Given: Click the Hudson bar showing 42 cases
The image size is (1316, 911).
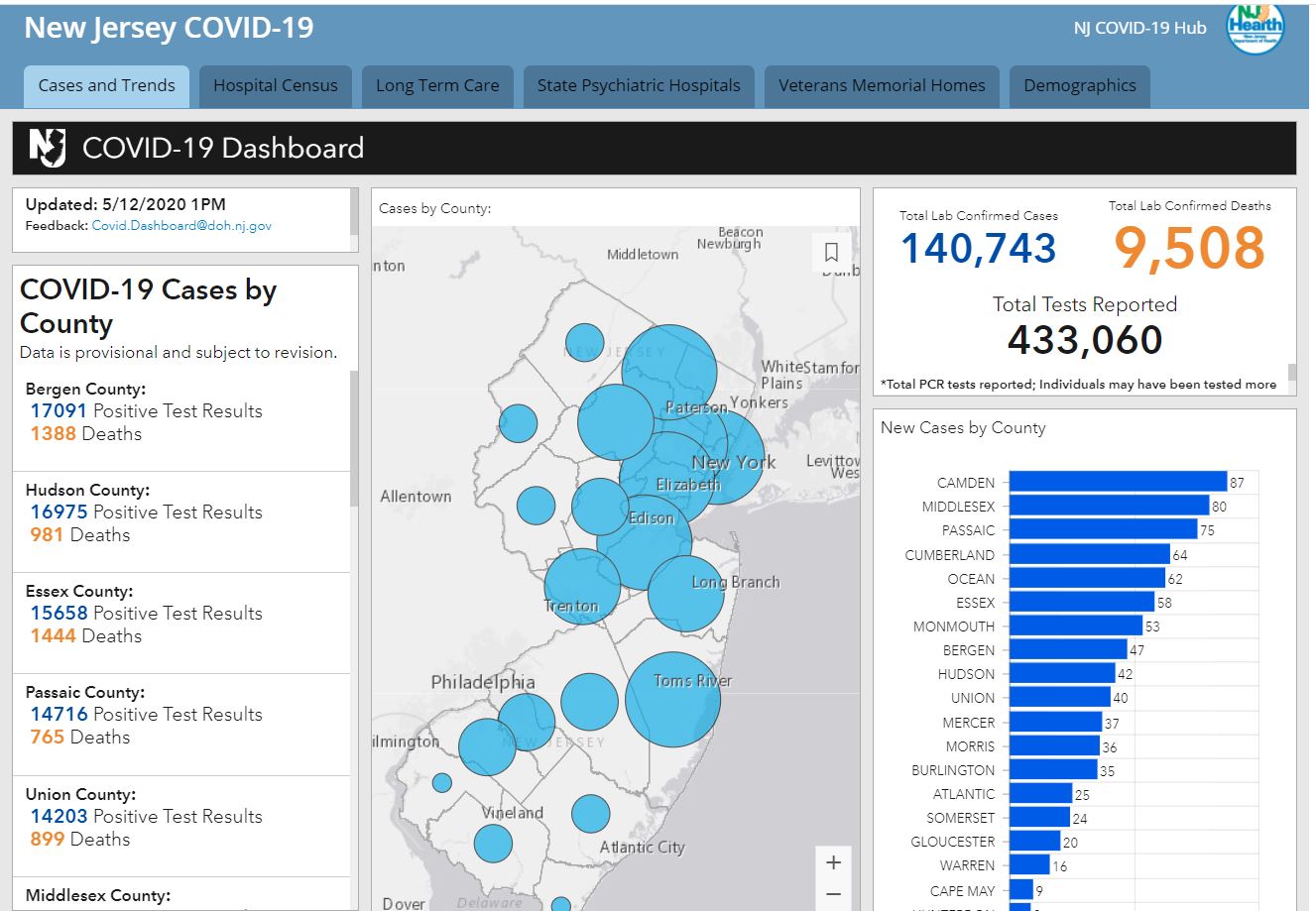Looking at the screenshot, I should coord(1062,673).
